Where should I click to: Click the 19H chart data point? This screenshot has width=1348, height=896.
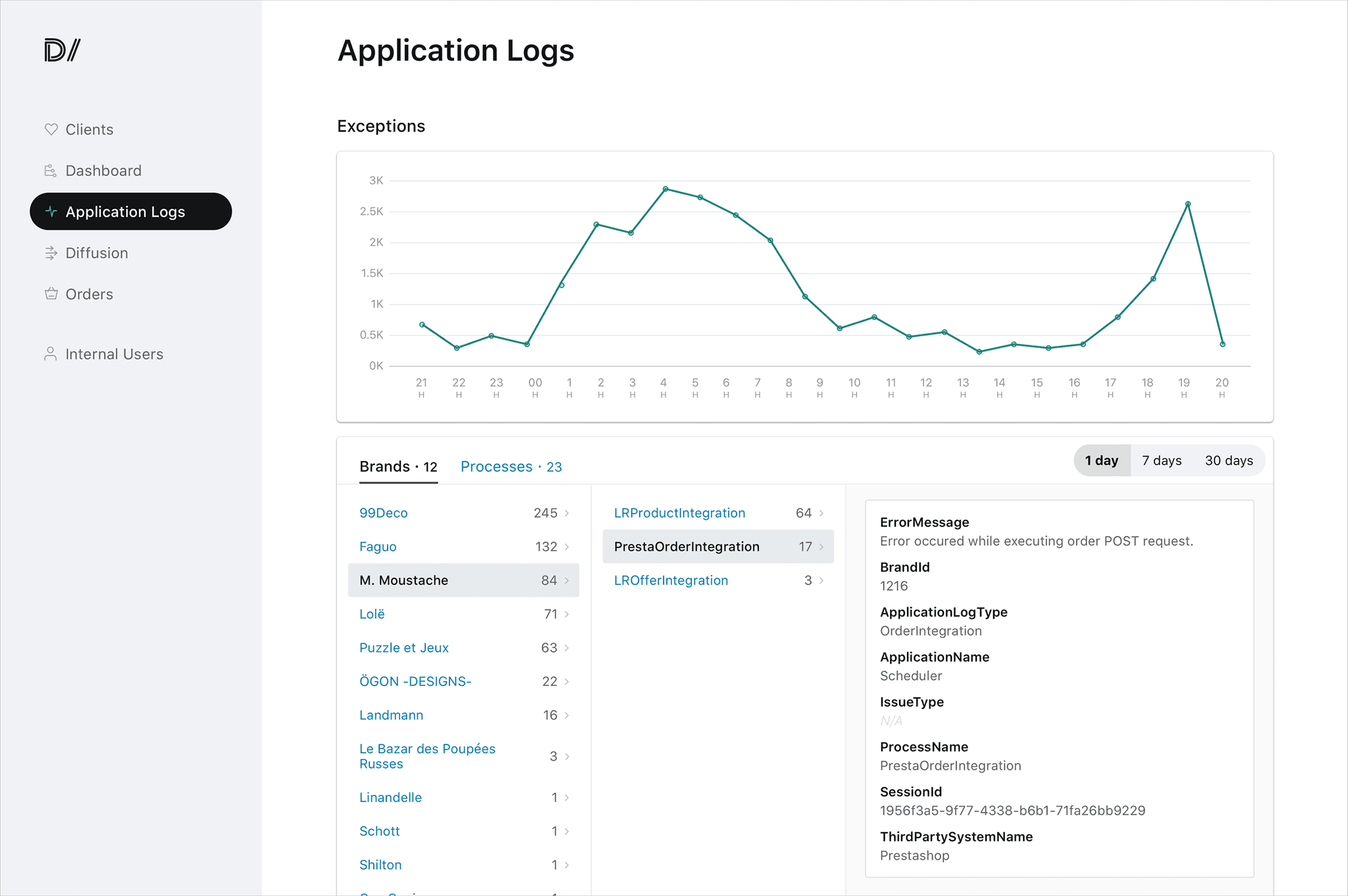pos(1188,204)
